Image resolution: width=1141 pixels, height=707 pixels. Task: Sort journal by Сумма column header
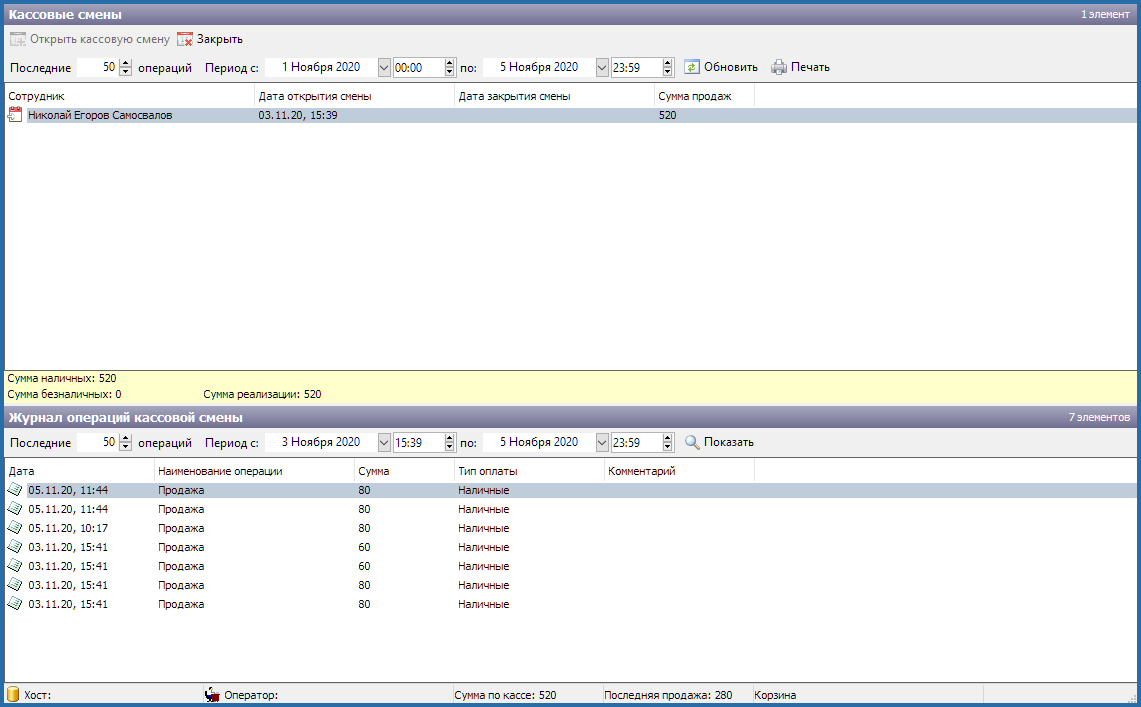click(404, 471)
